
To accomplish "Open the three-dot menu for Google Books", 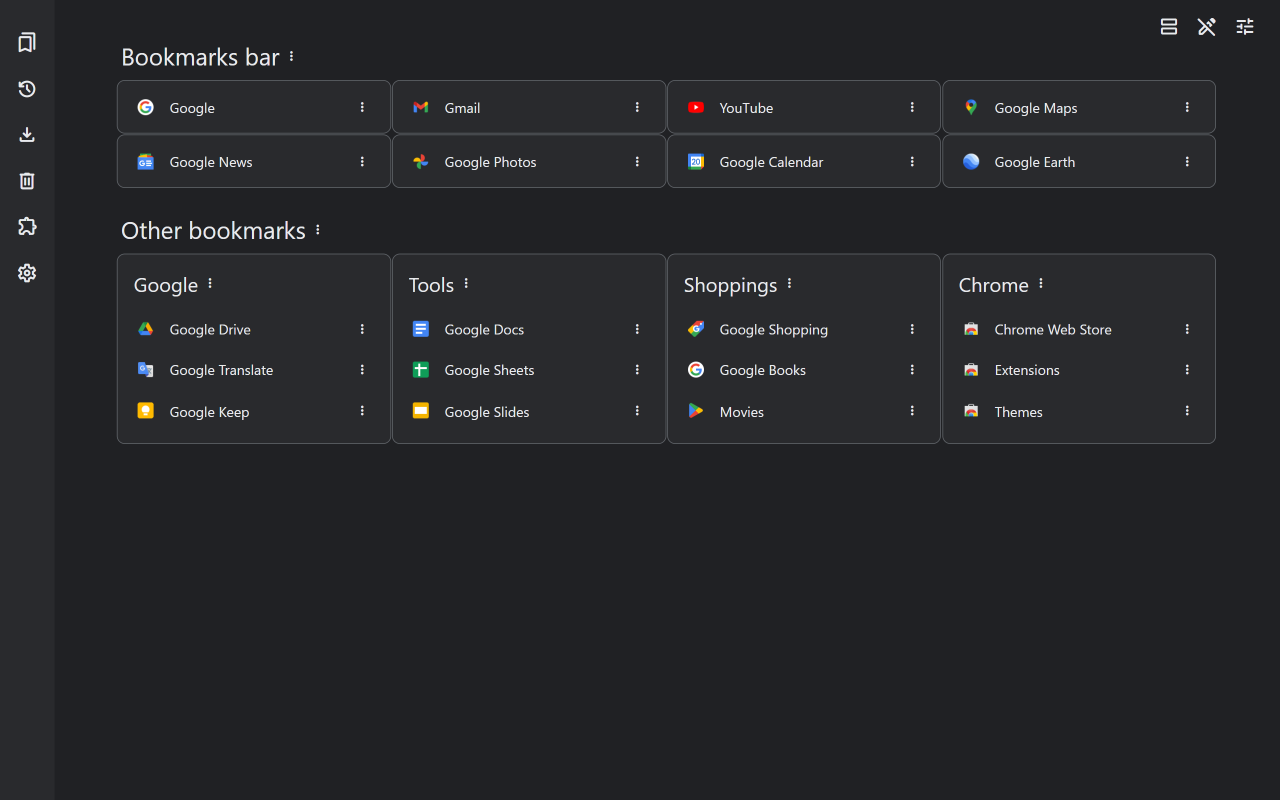I will [x=912, y=370].
